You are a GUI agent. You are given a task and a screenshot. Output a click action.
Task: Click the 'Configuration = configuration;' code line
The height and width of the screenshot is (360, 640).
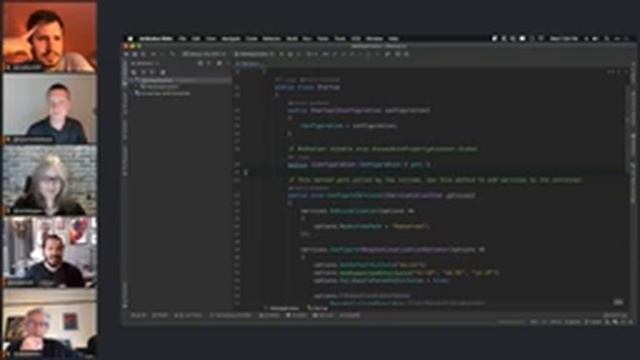(x=349, y=126)
